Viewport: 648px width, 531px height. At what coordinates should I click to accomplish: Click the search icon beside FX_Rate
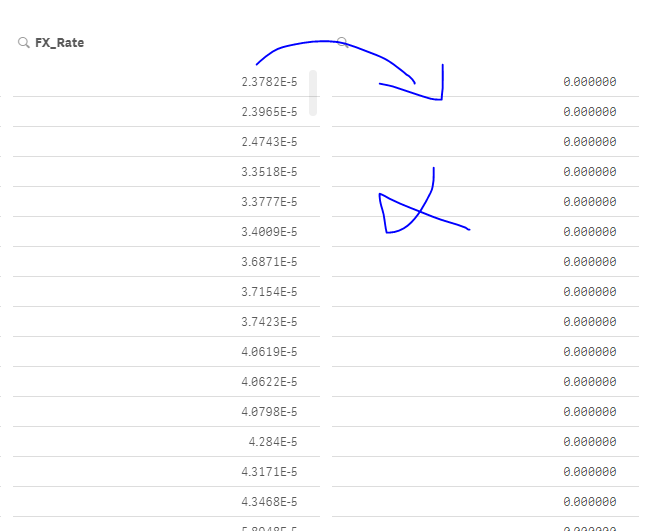[23, 43]
